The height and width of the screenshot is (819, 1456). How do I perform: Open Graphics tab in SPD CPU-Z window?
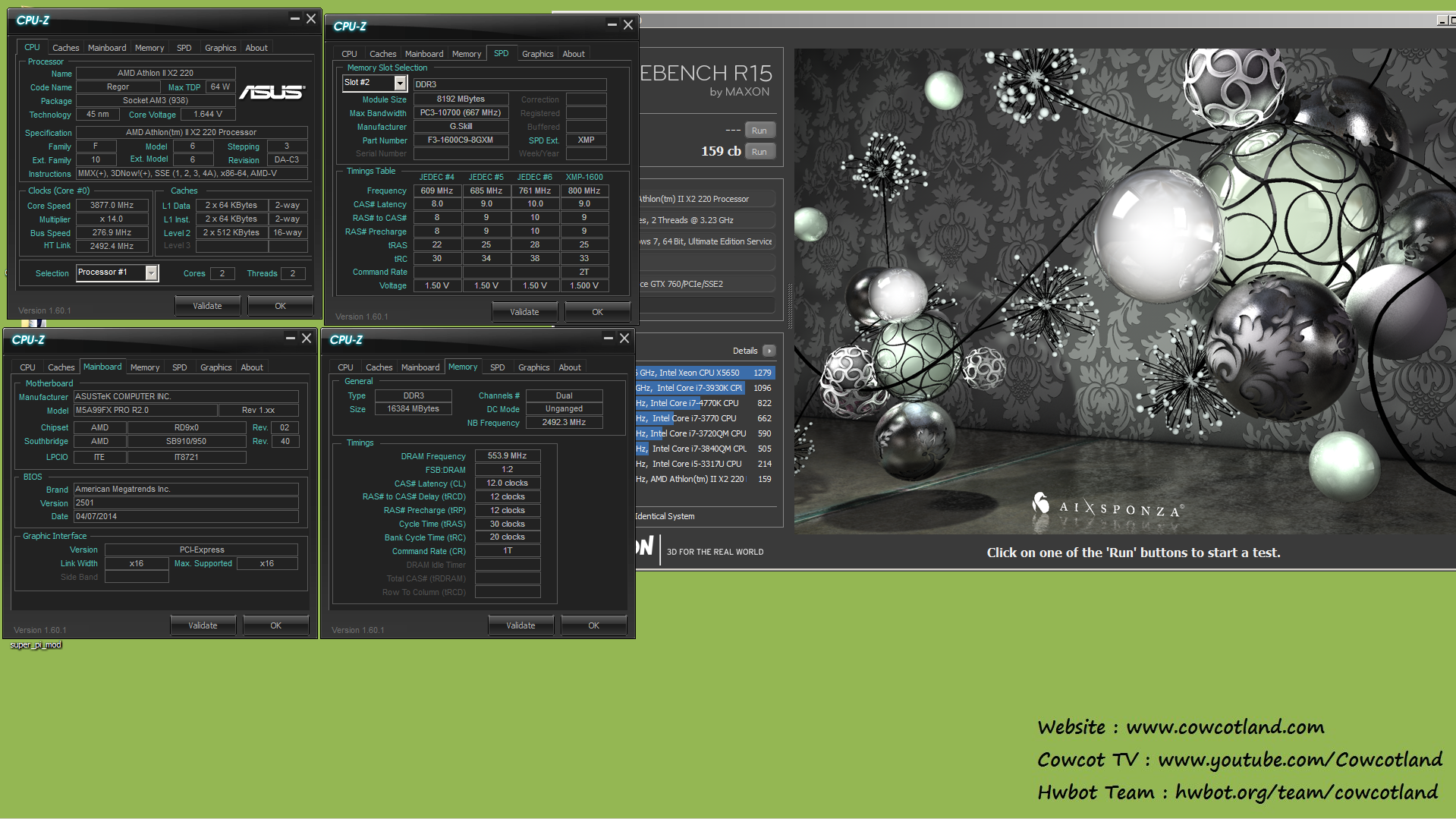[538, 54]
